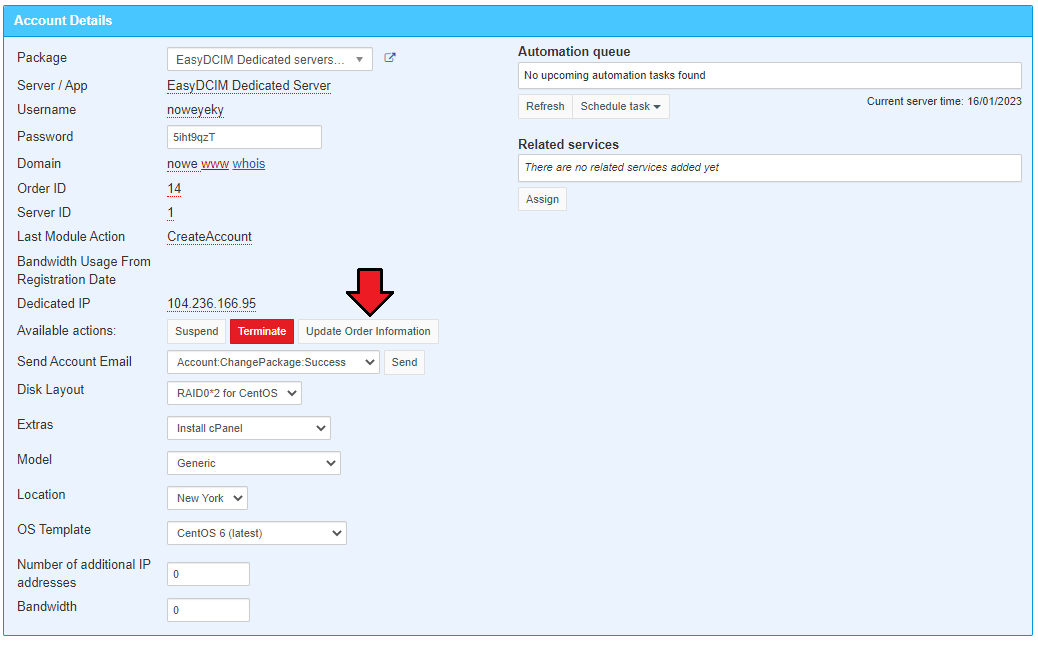Click the 'Current server time: 16/01/2023' text
This screenshot has height=646, width=1038.
(x=944, y=101)
